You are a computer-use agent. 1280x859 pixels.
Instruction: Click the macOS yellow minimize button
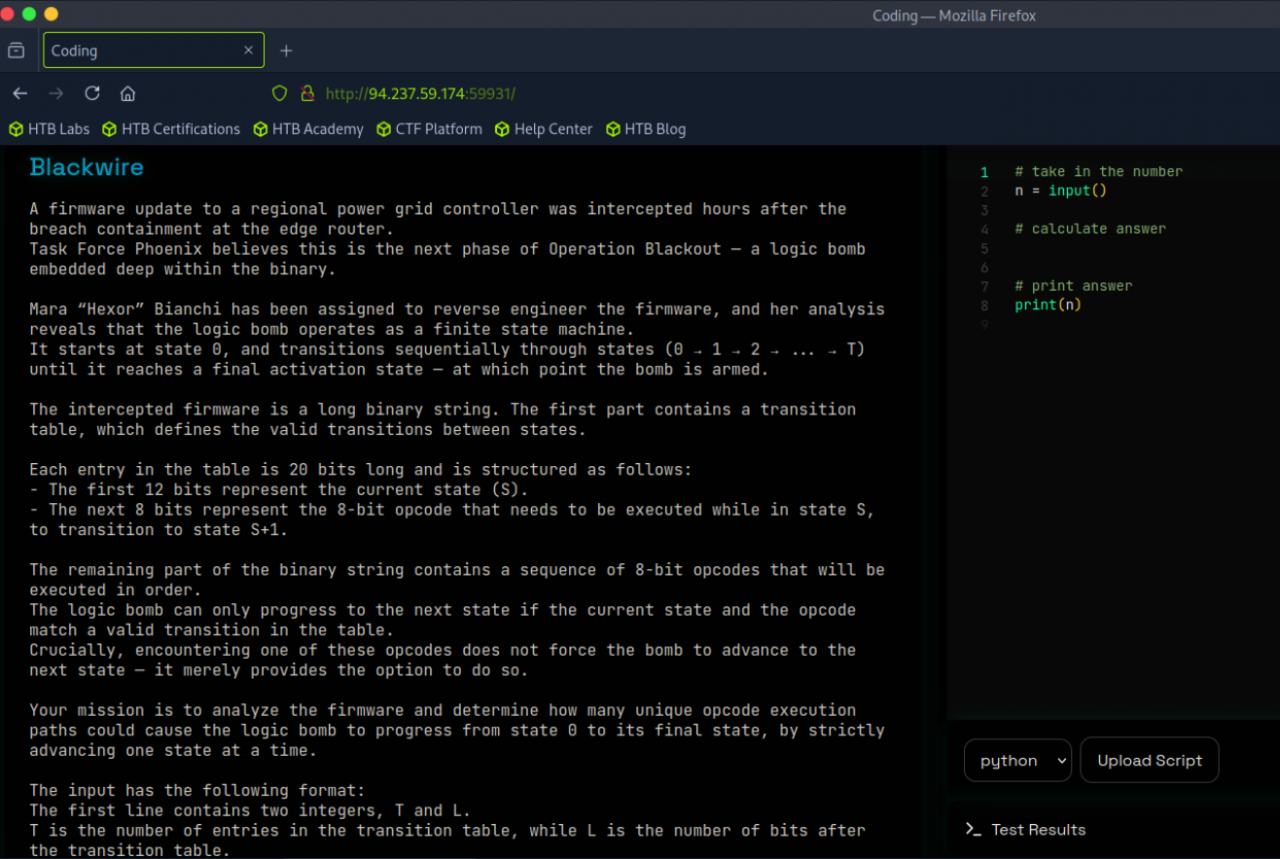pos(51,14)
